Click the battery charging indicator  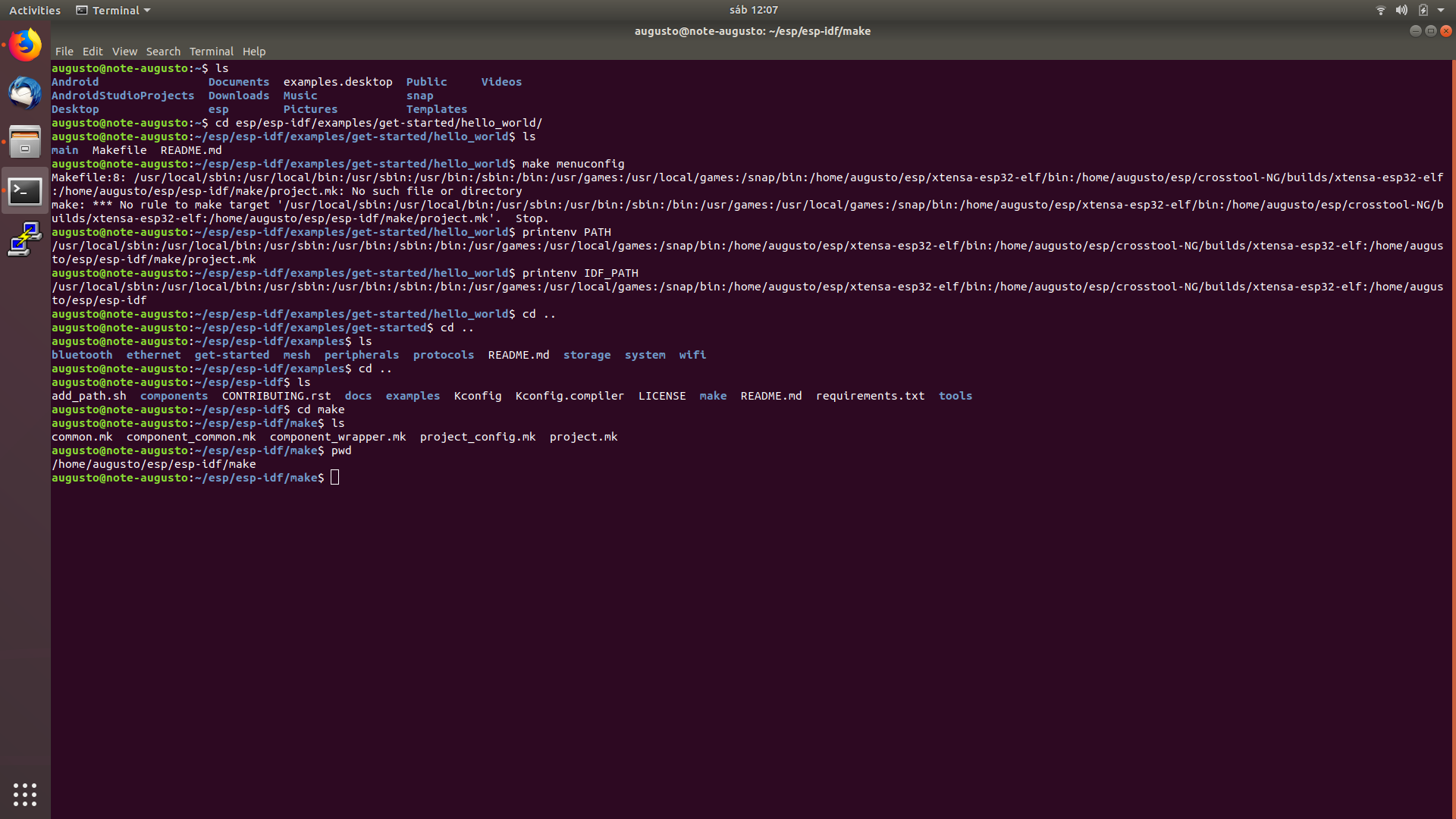click(x=1425, y=10)
